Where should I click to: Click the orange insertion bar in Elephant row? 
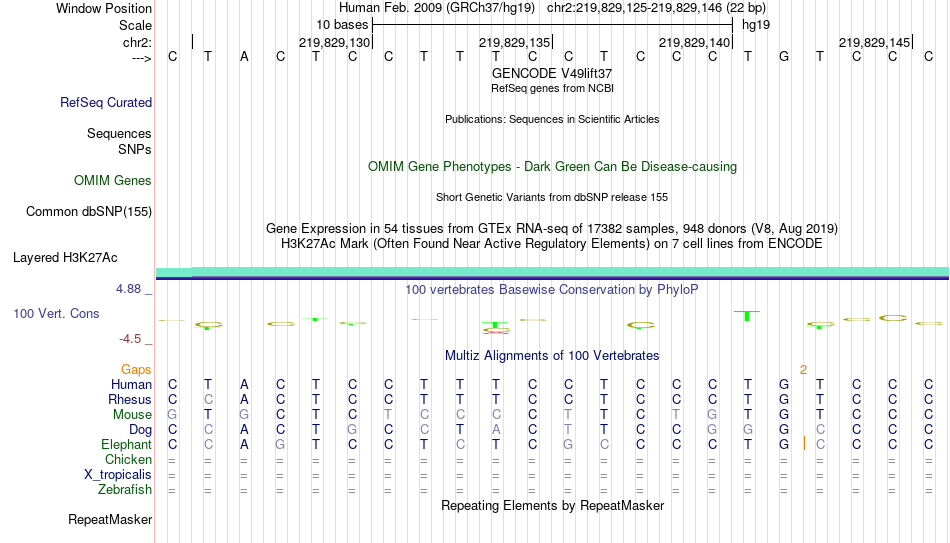tap(804, 444)
